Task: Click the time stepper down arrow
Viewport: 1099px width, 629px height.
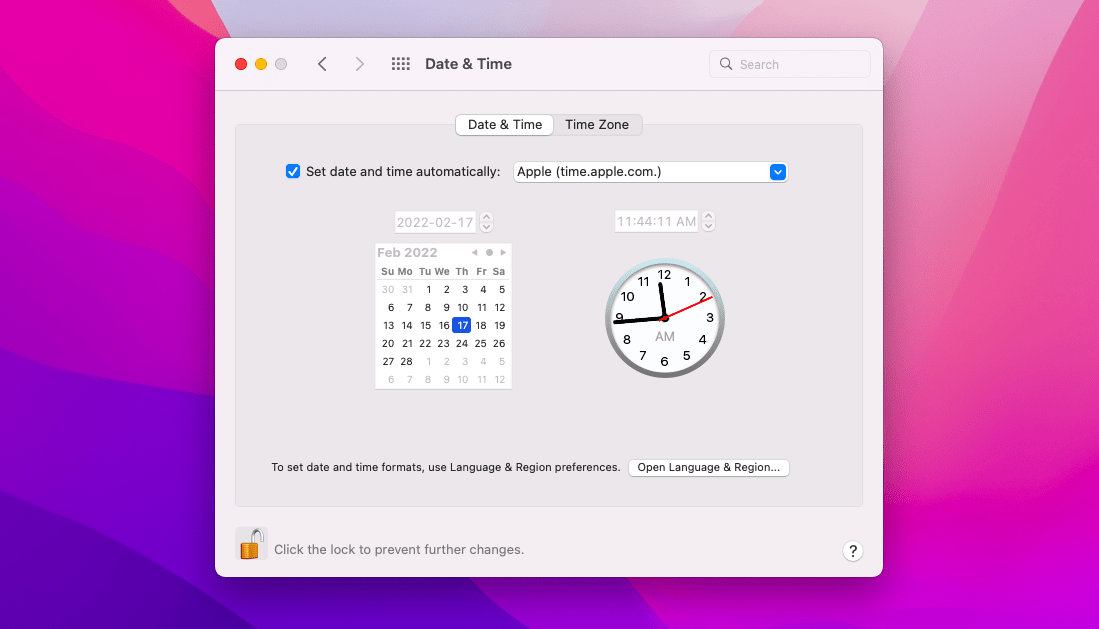Action: coord(708,226)
